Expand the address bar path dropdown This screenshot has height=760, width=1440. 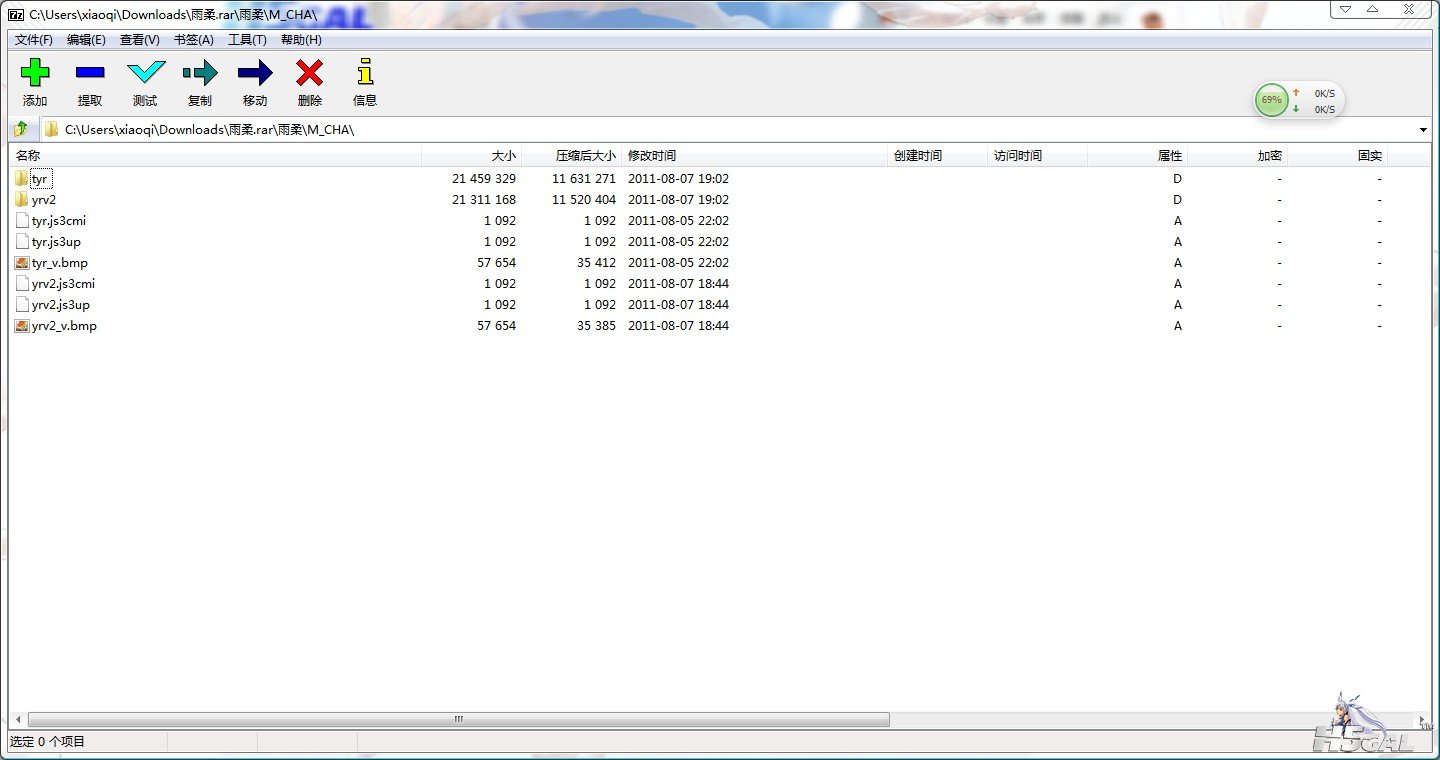[1422, 130]
